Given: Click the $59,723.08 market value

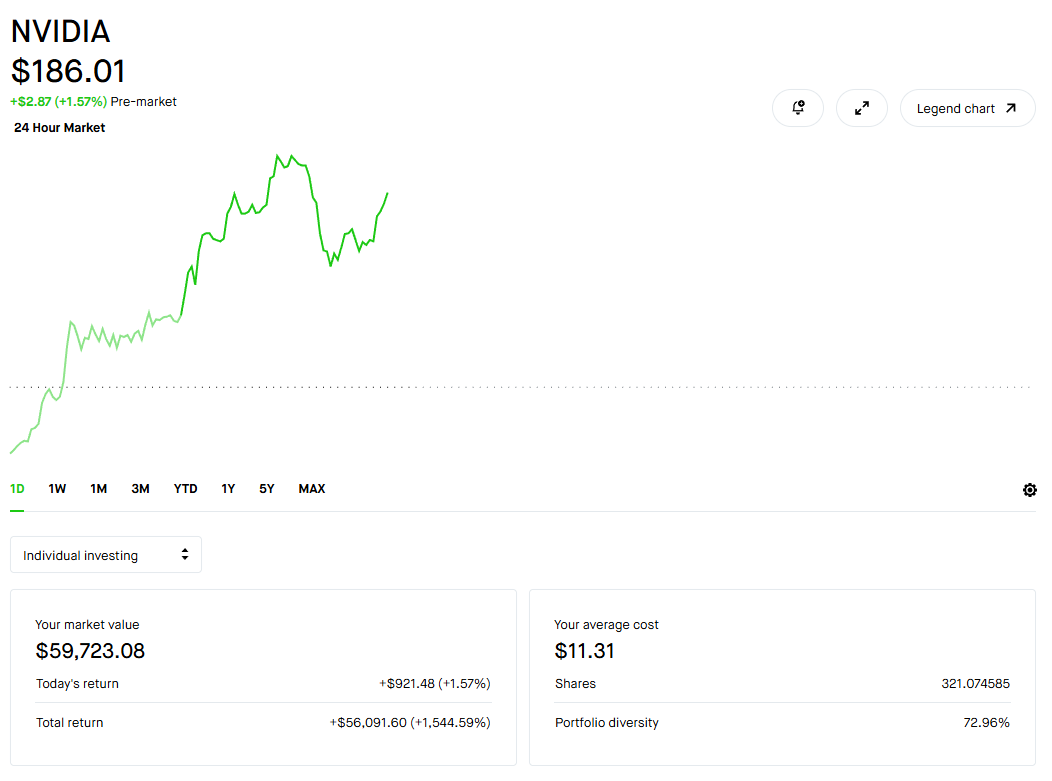Looking at the screenshot, I should coord(90,651).
